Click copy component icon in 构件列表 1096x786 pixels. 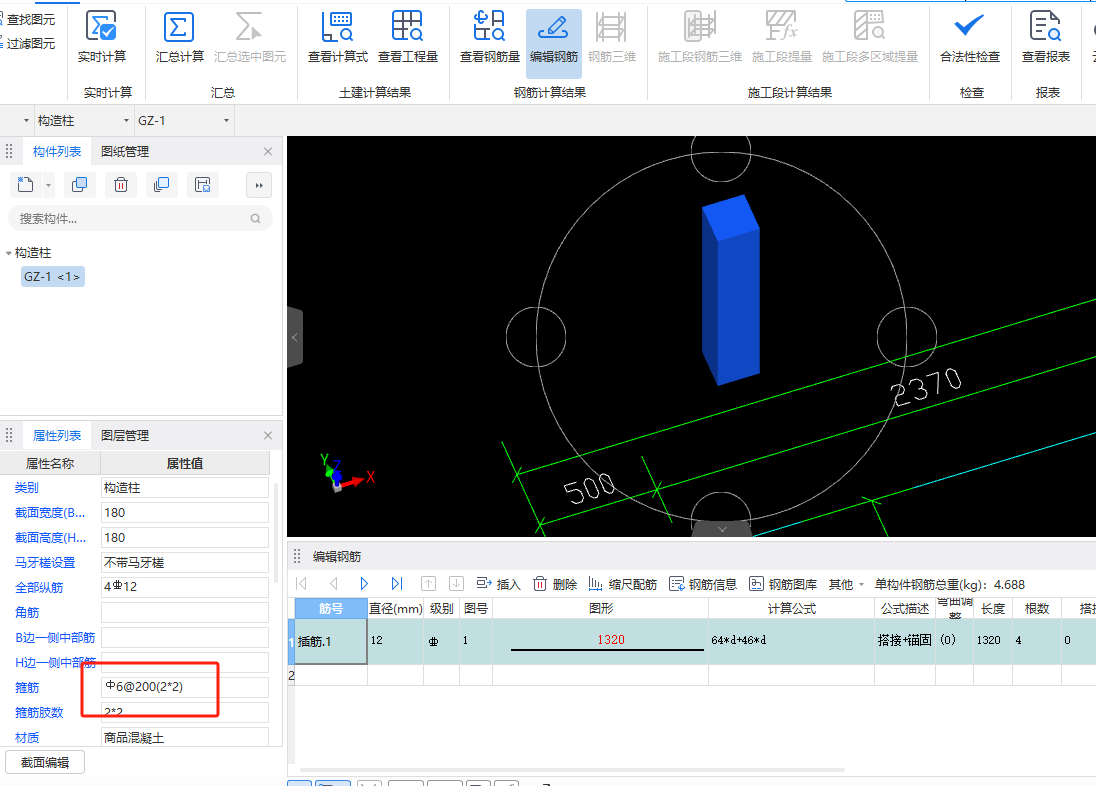(80, 185)
